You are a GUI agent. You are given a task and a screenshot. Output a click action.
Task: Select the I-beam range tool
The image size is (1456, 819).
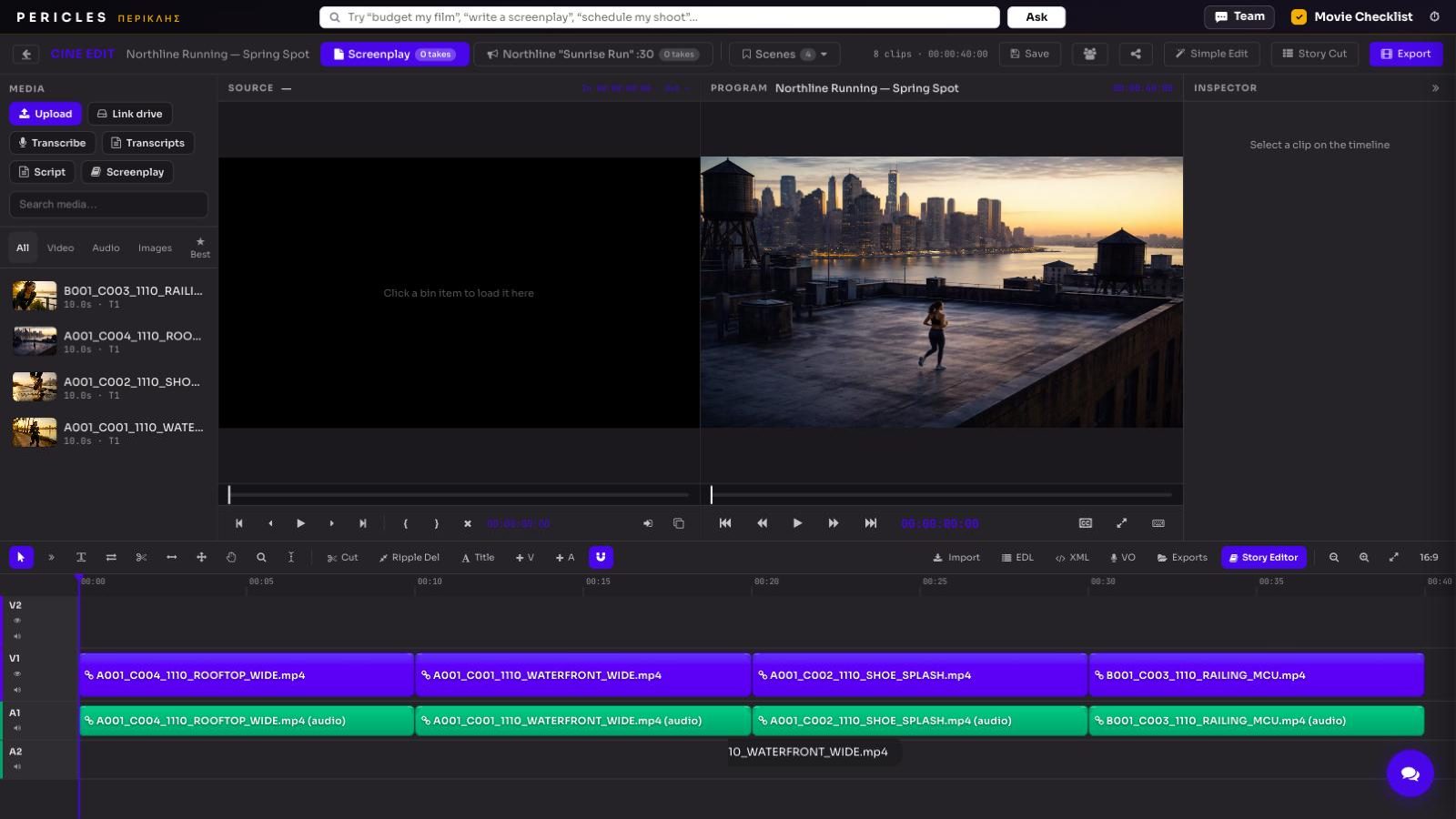[291, 557]
